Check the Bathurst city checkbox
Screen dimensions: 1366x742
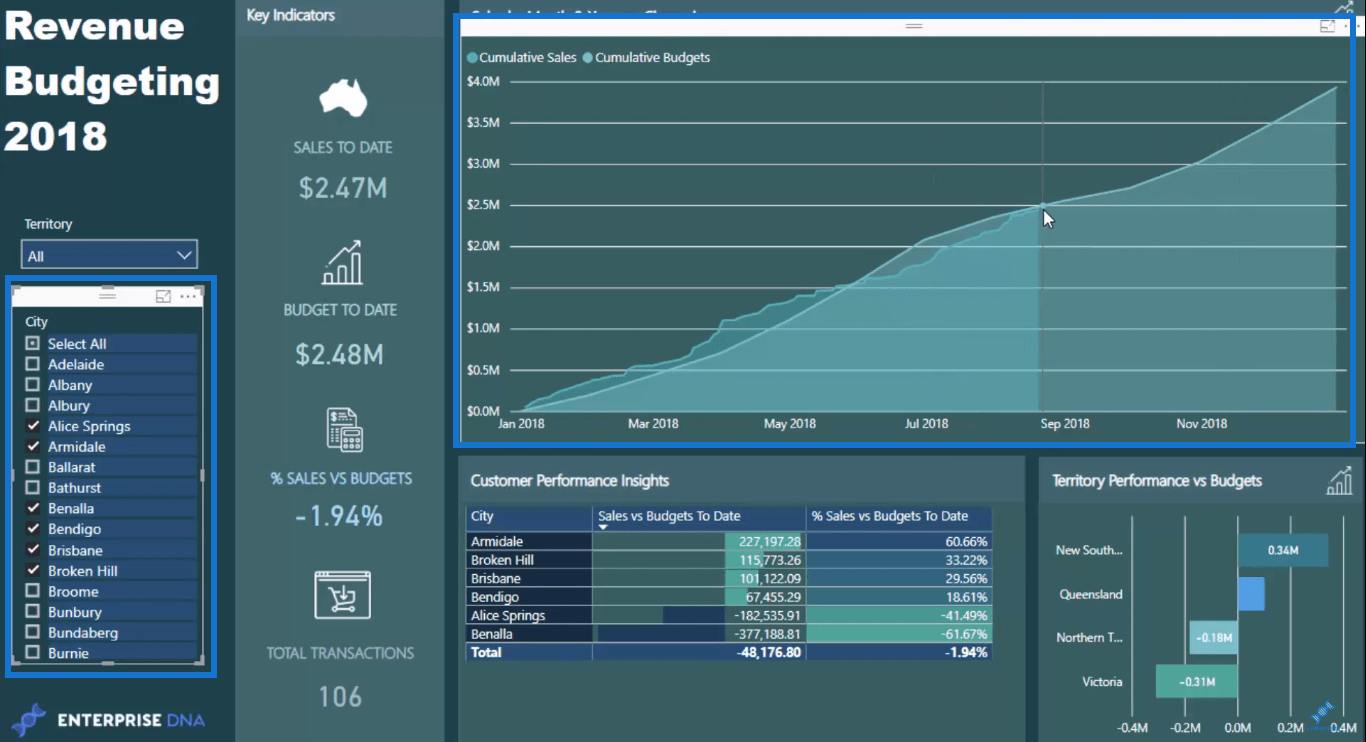pos(33,488)
